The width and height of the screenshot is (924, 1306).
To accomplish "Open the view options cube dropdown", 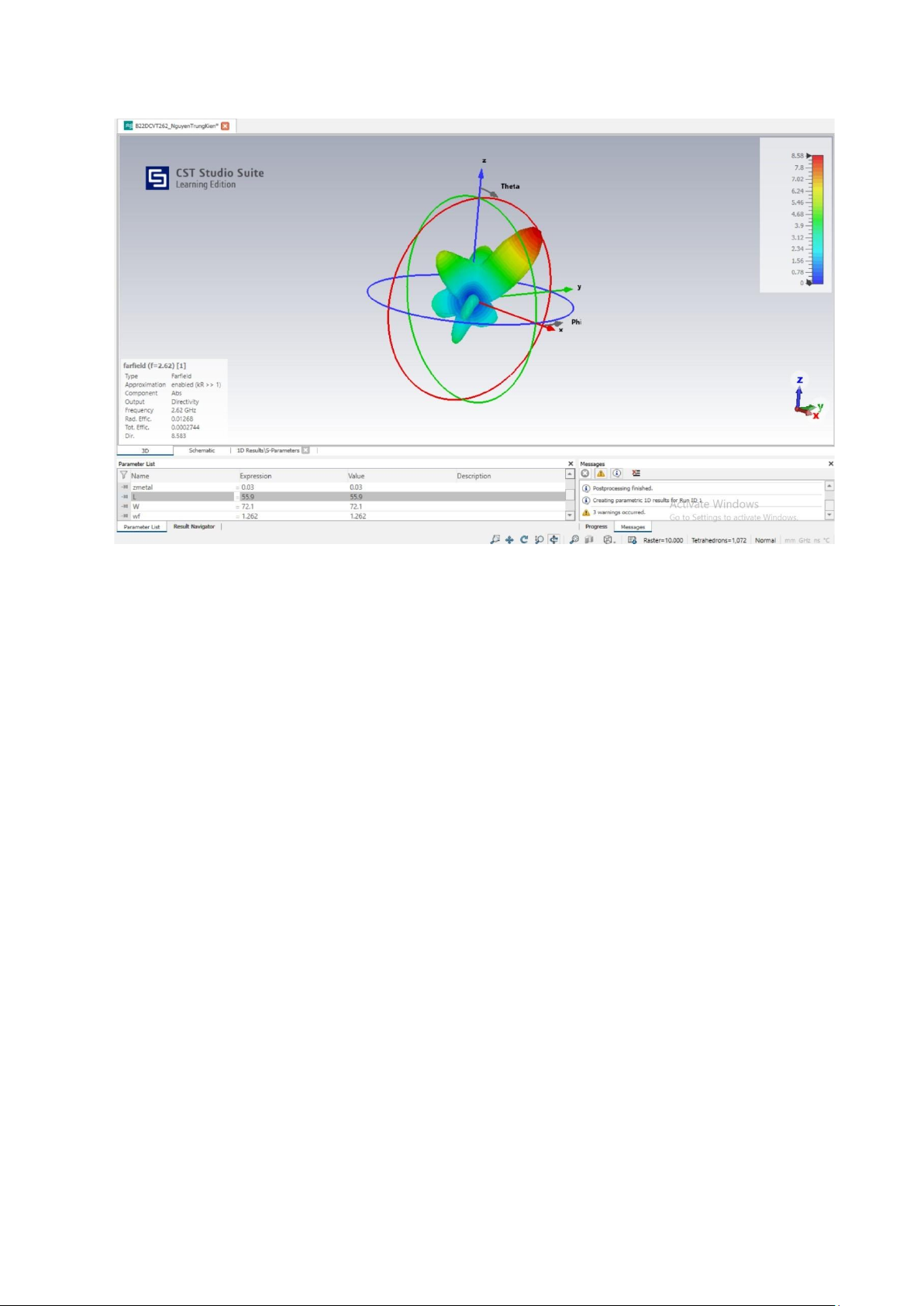I will (x=609, y=539).
